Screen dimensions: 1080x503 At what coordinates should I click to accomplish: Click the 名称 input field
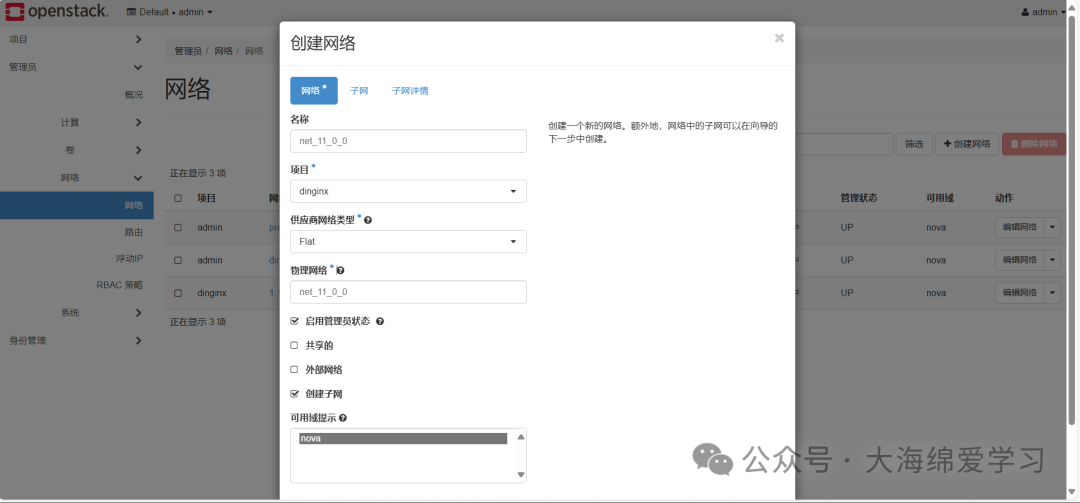[408, 141]
